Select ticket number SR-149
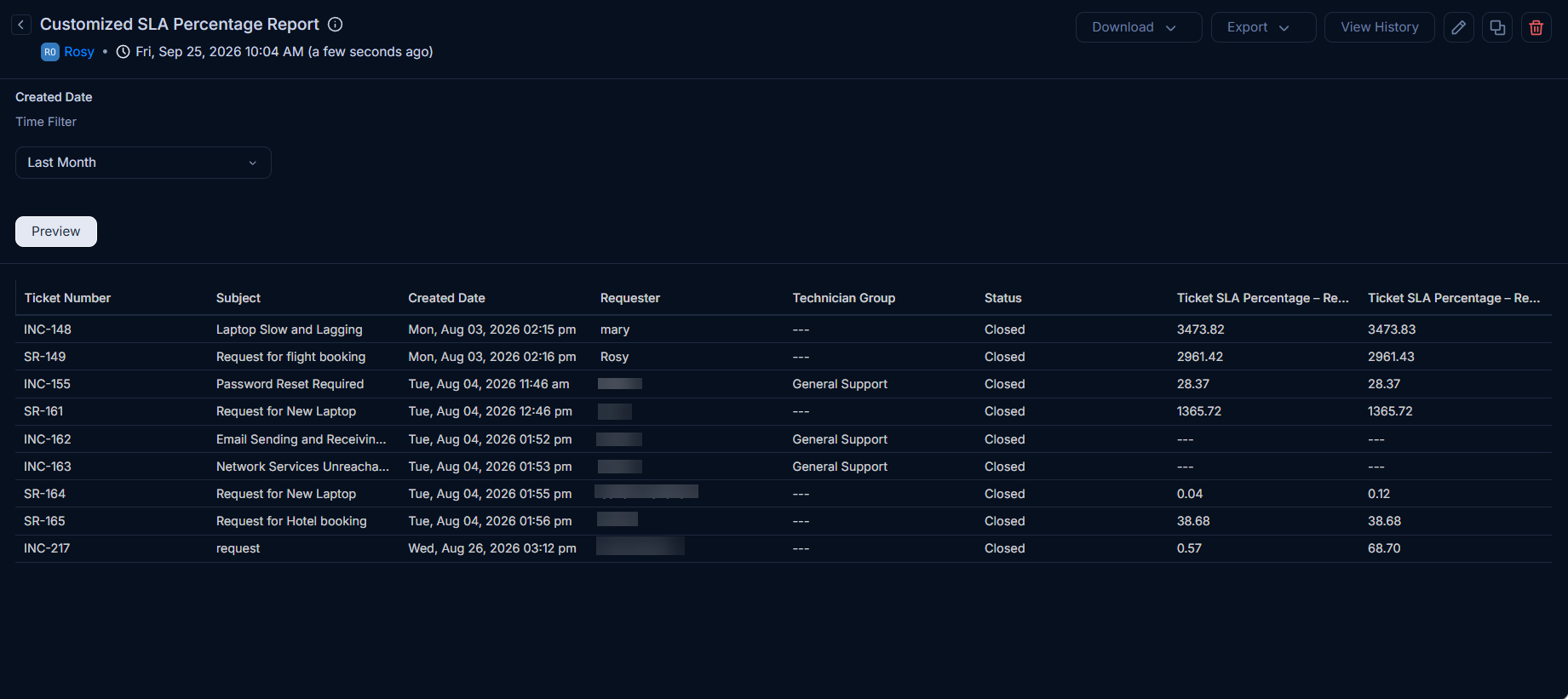The height and width of the screenshot is (699, 1568). [45, 357]
